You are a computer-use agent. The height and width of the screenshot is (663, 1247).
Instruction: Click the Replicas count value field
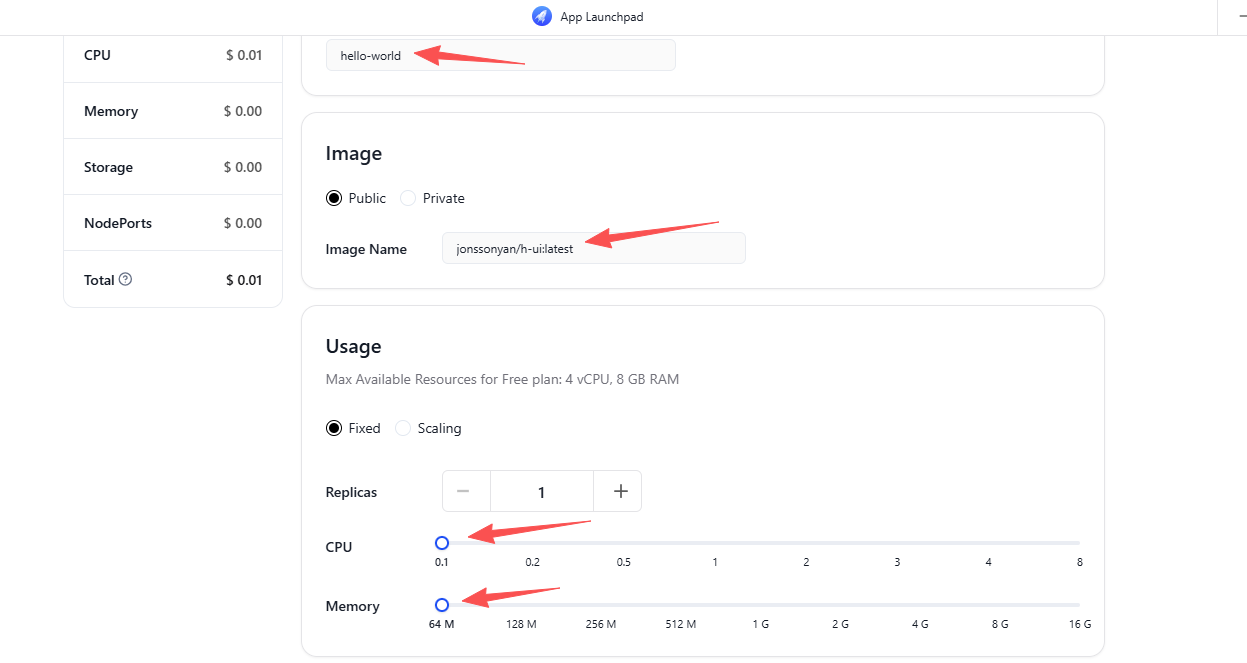click(x=542, y=491)
